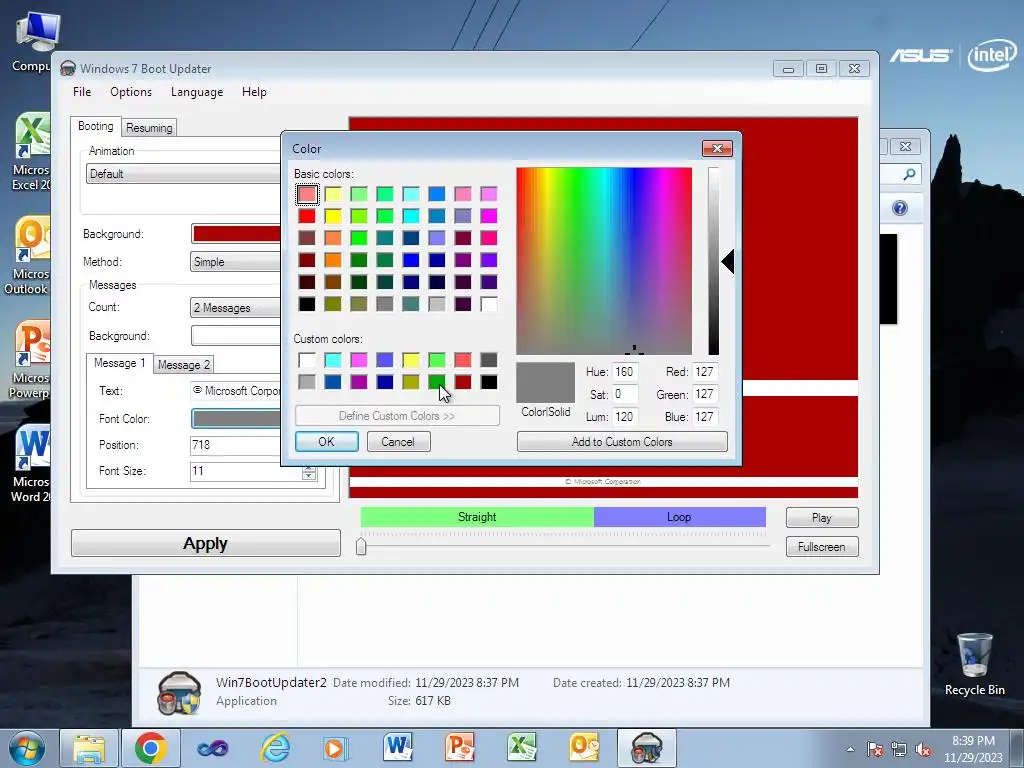
Task: Switch to the Resuming tab
Action: point(149,127)
